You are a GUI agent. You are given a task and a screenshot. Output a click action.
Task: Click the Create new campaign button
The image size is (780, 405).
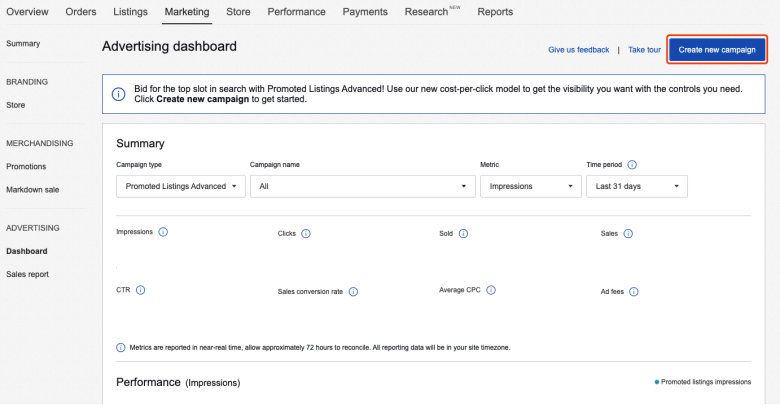tap(718, 49)
